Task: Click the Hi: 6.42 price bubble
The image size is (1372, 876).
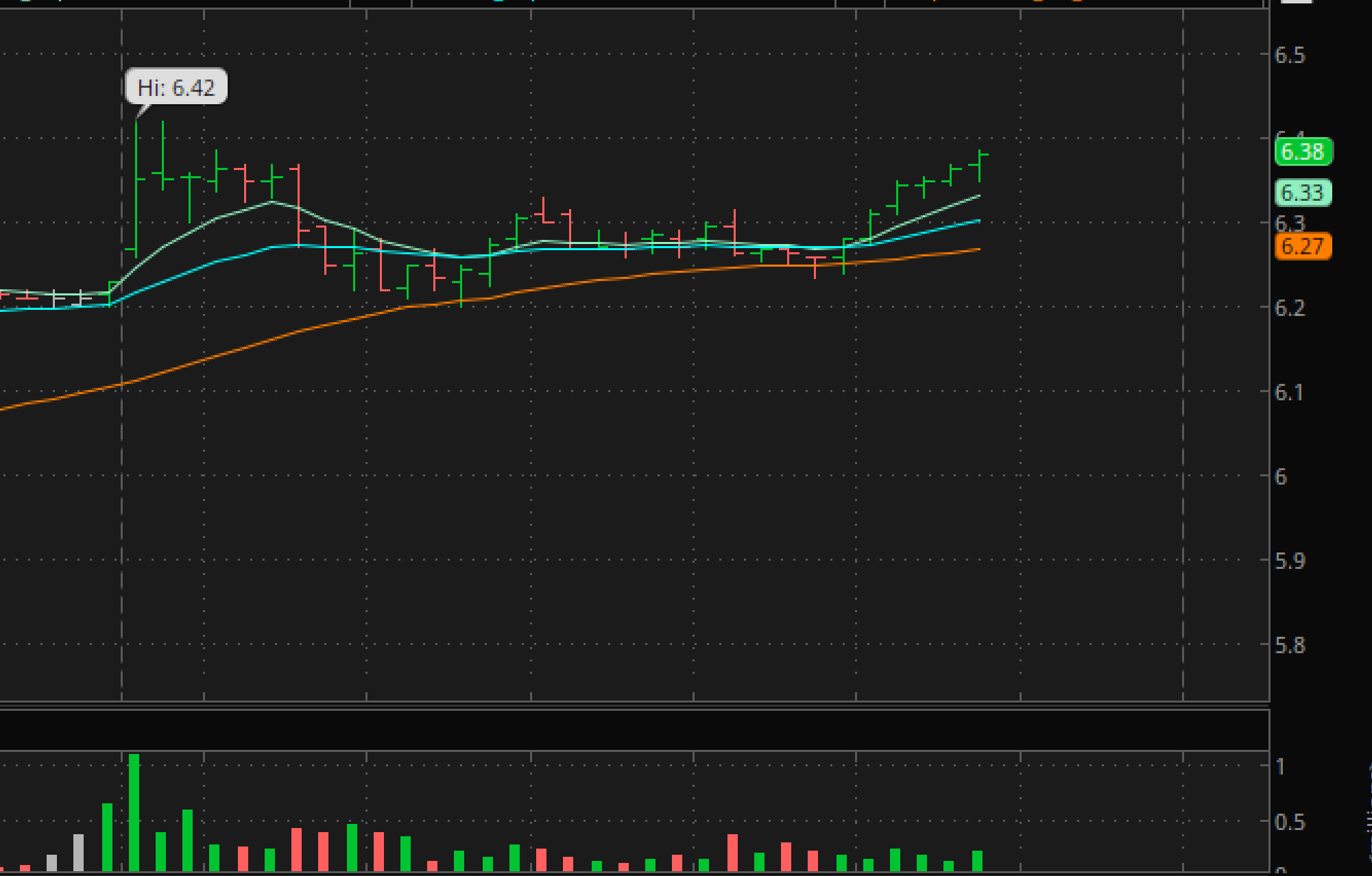Action: [x=176, y=87]
